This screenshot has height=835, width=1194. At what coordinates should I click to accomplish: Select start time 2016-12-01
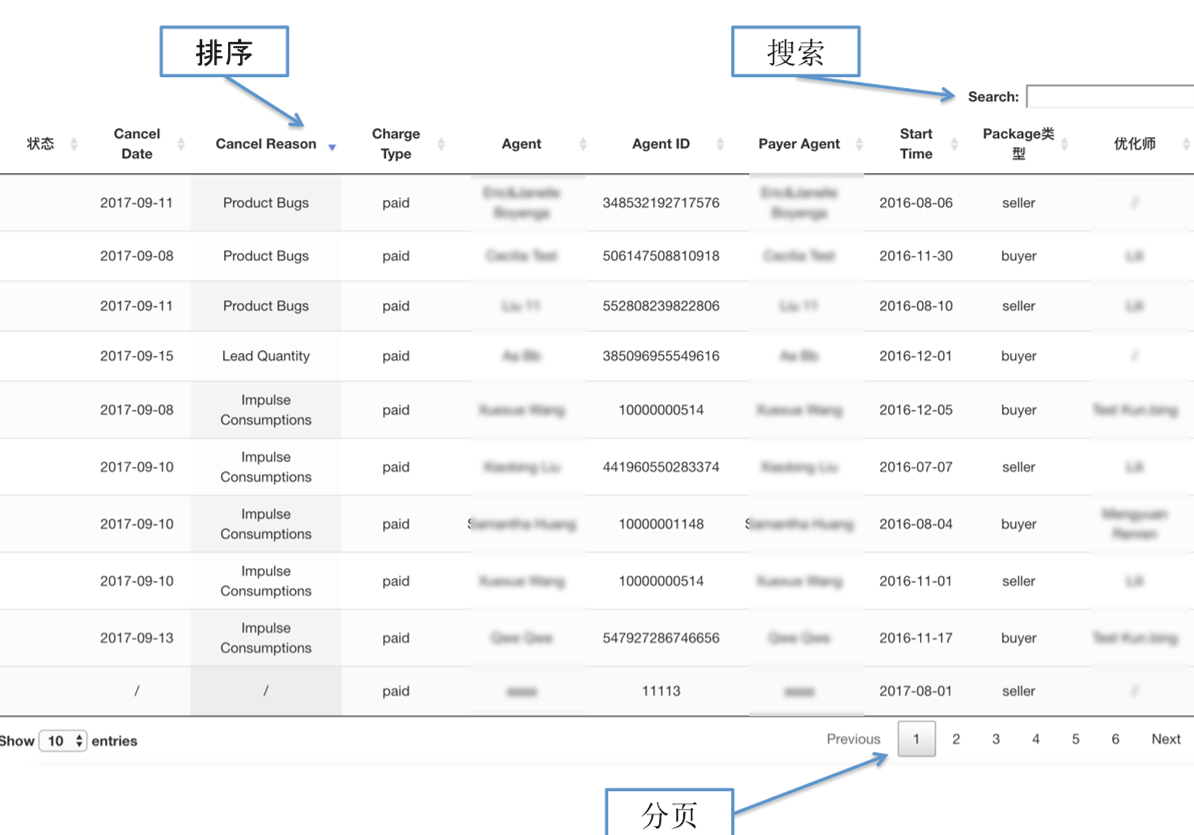(916, 356)
